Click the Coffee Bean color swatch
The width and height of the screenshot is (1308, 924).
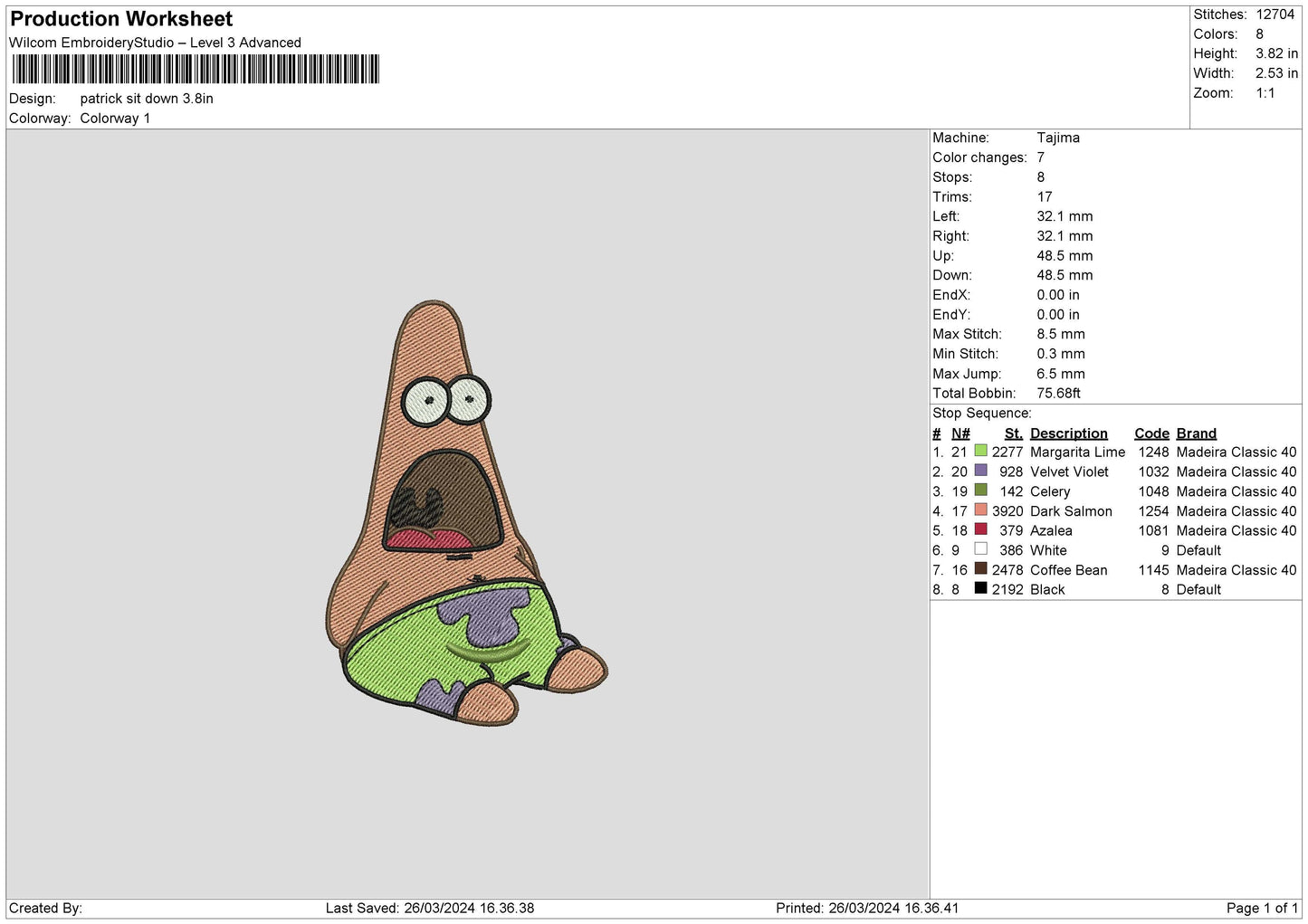[980, 568]
